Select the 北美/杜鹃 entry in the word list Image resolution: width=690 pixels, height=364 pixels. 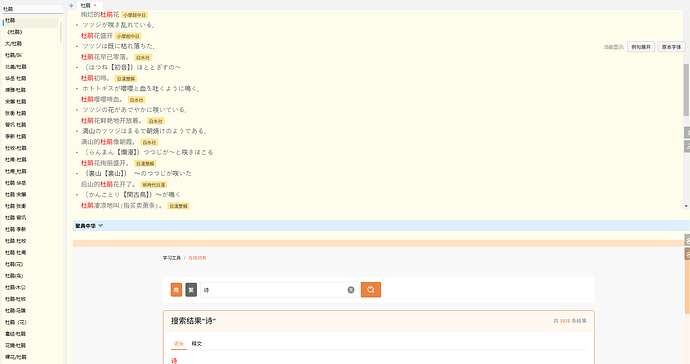click(16, 67)
